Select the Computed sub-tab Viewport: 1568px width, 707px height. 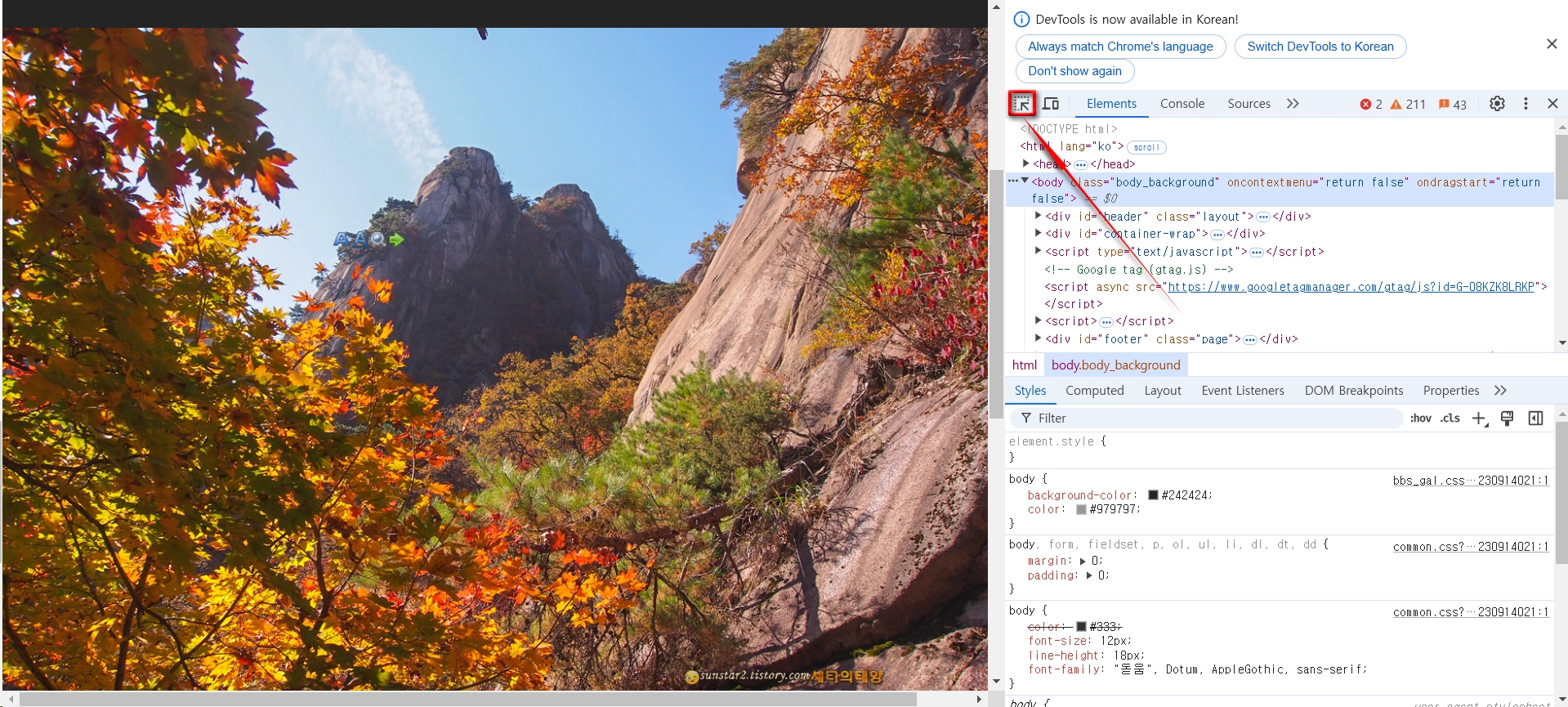[1095, 391]
